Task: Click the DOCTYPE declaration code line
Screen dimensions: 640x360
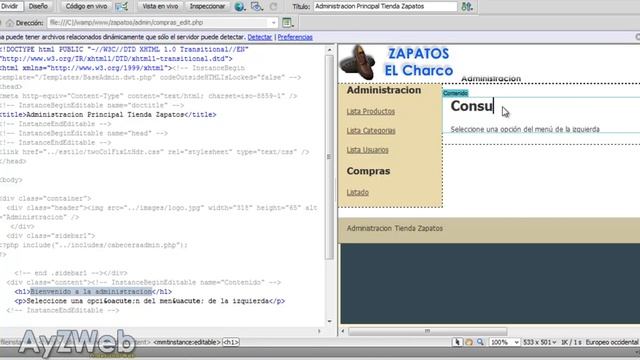Action: (x=124, y=49)
